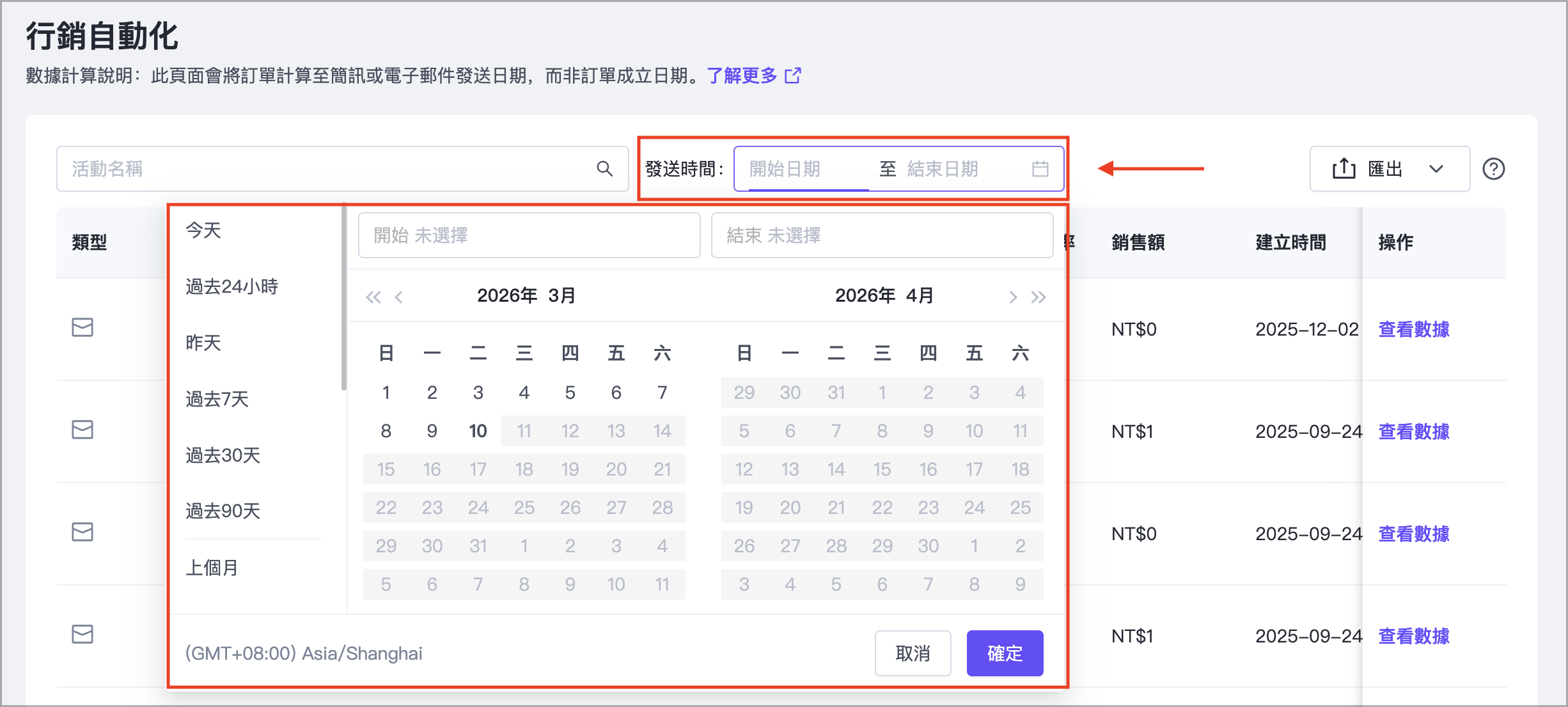Select the 過去7天 preset option
This screenshot has height=707, width=1568.
pyautogui.click(x=217, y=398)
